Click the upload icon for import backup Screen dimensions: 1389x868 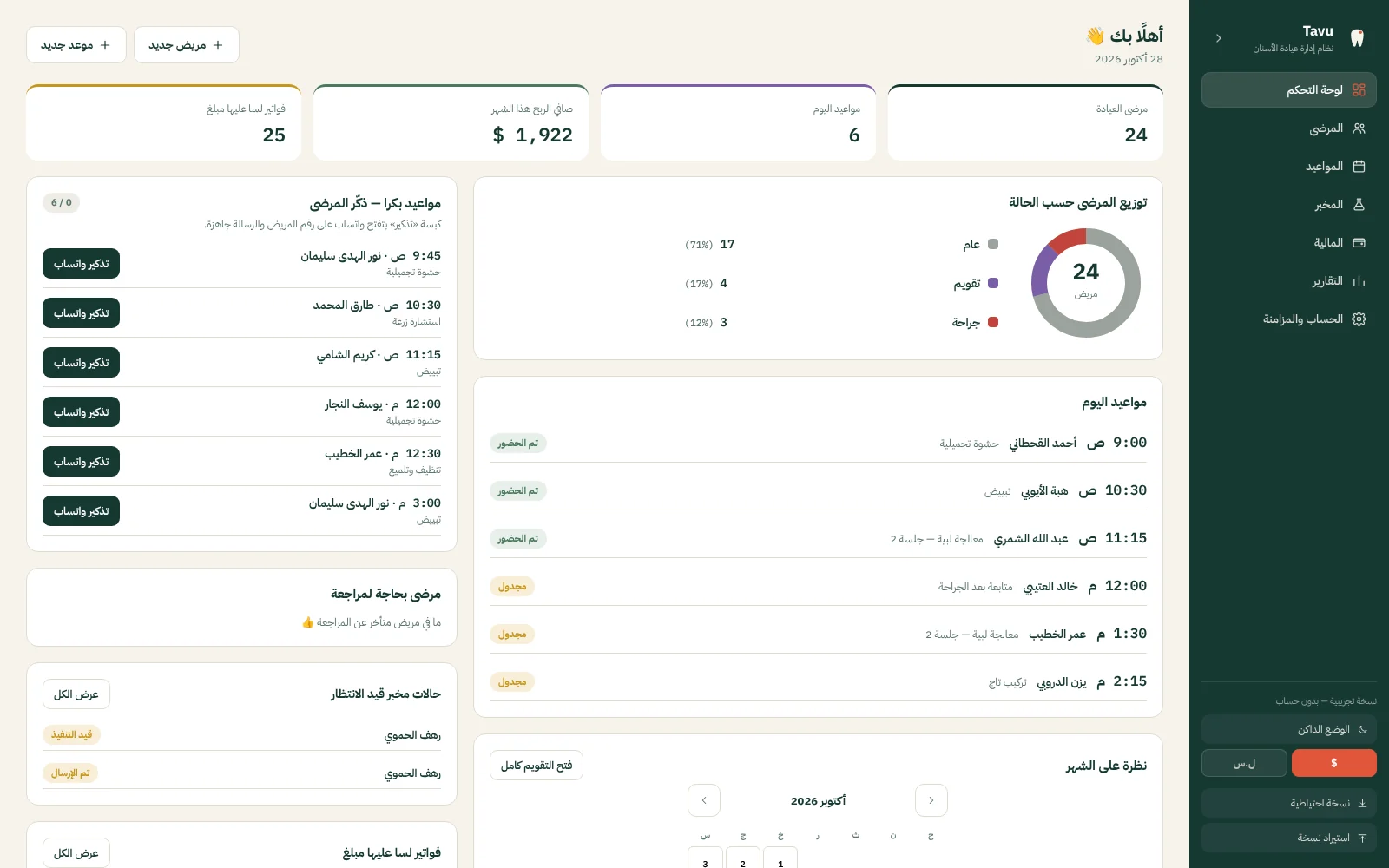pyautogui.click(x=1362, y=838)
